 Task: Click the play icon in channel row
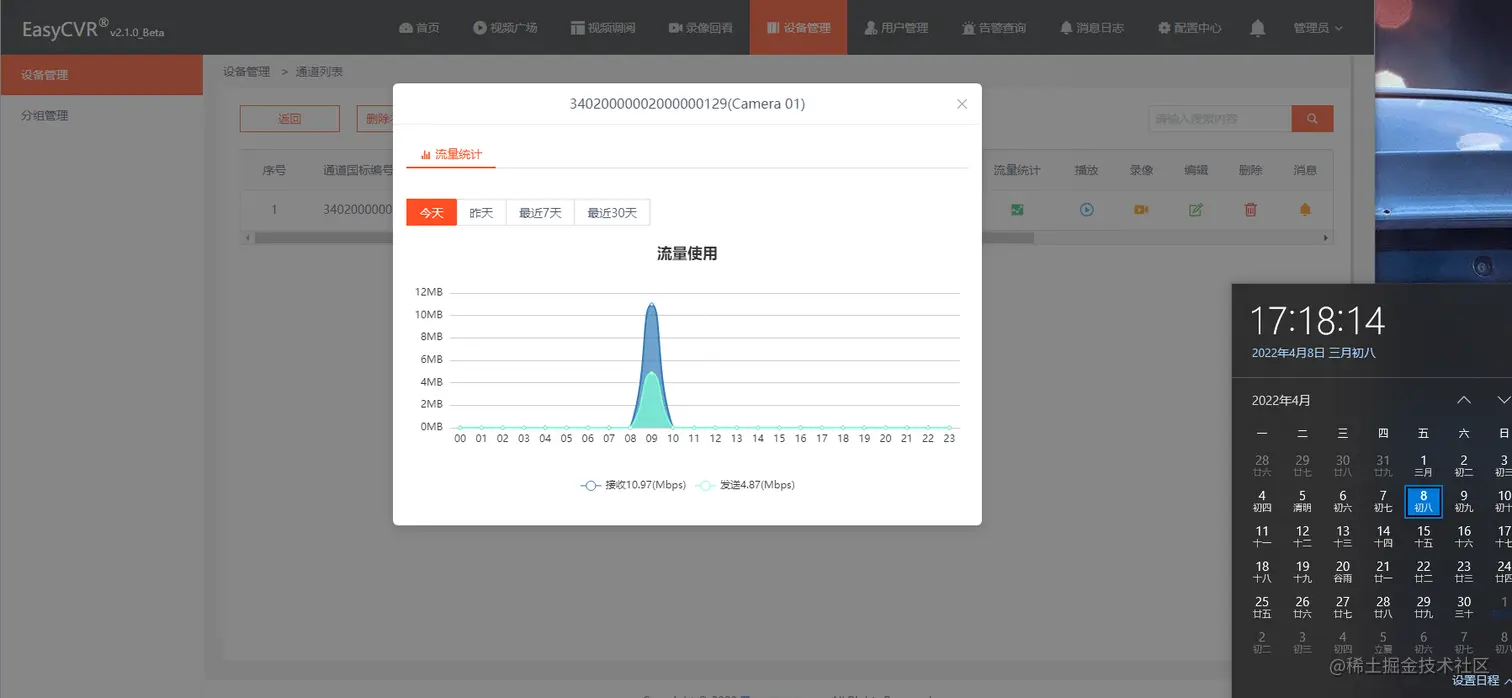pyautogui.click(x=1086, y=210)
